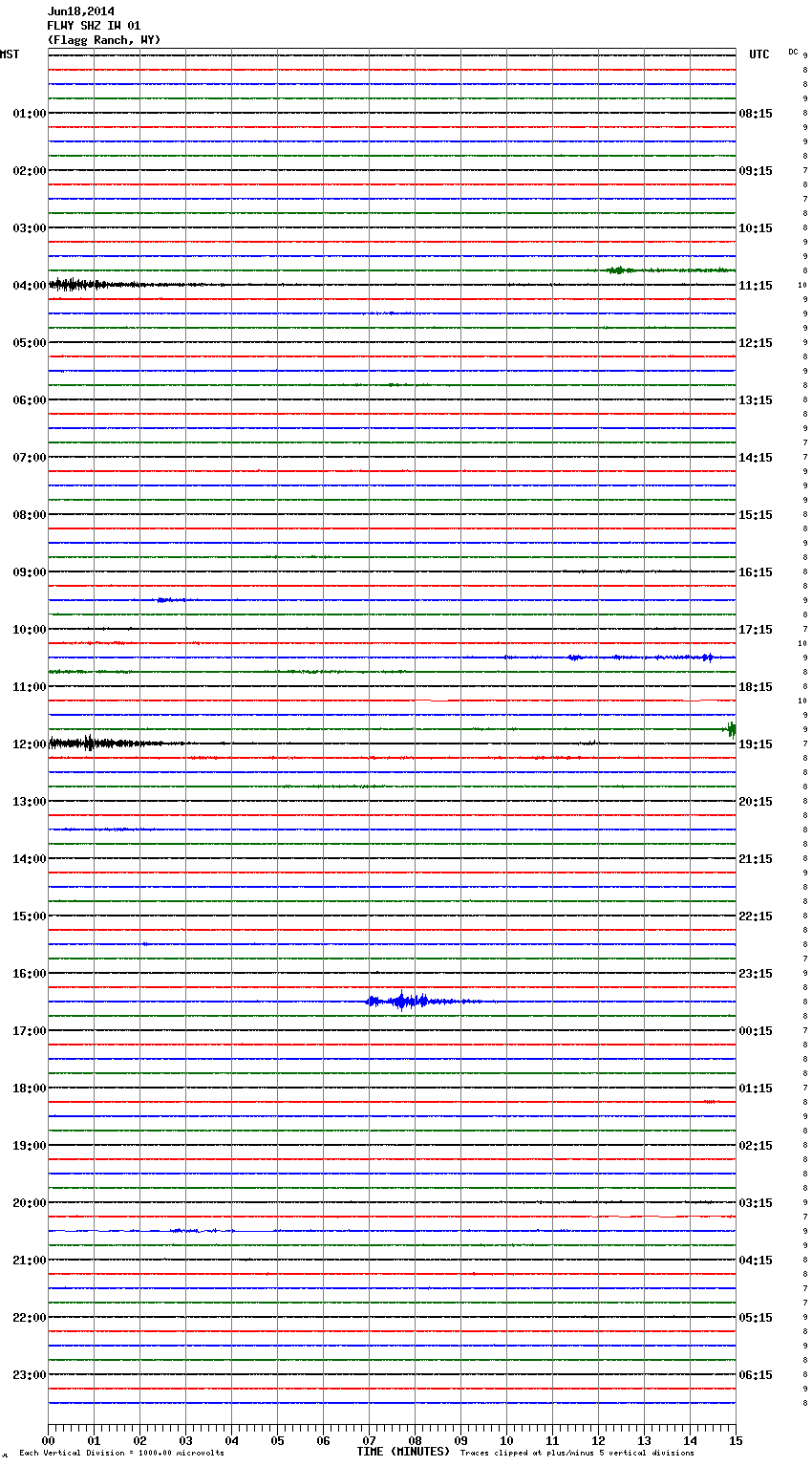
Task: Click the minute 10 label on the time axis
Action: click(506, 1441)
